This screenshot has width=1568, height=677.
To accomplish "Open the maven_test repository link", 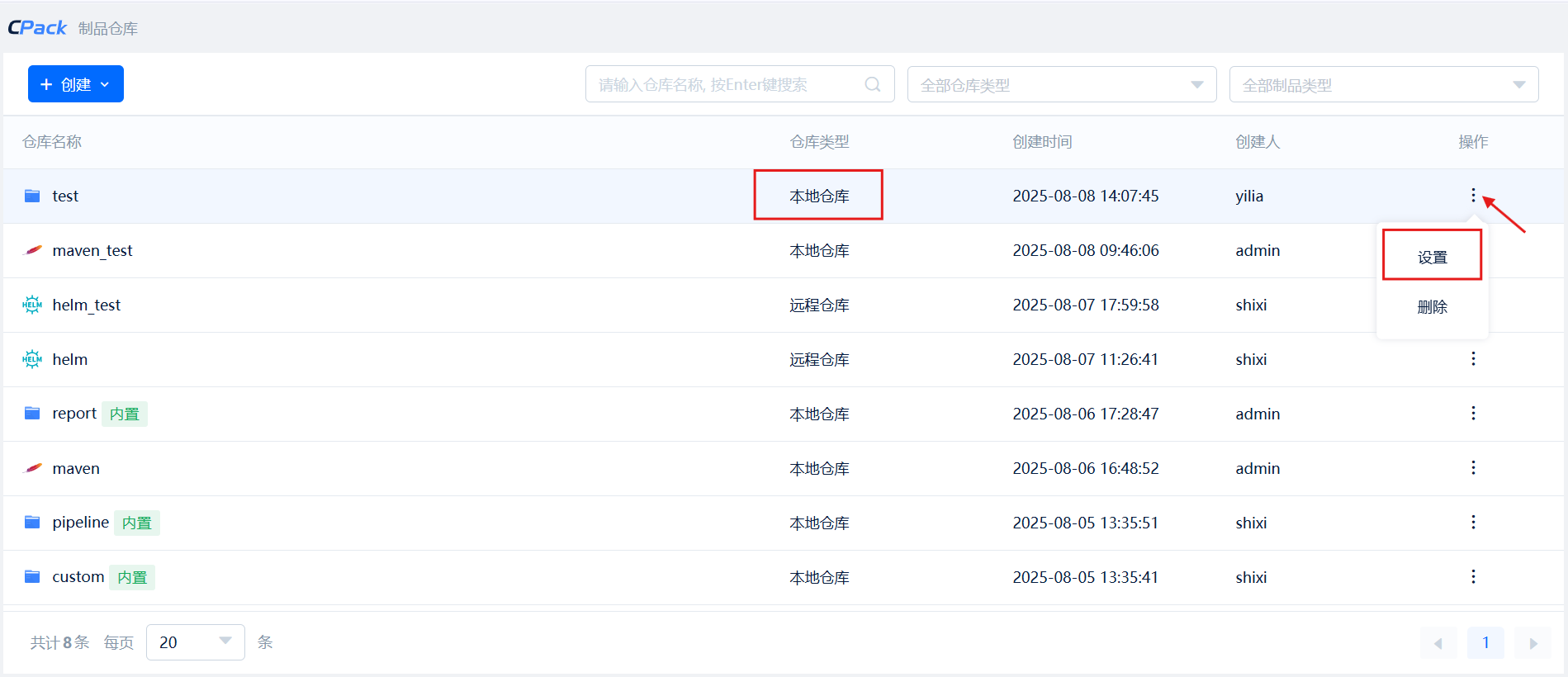I will 92,250.
